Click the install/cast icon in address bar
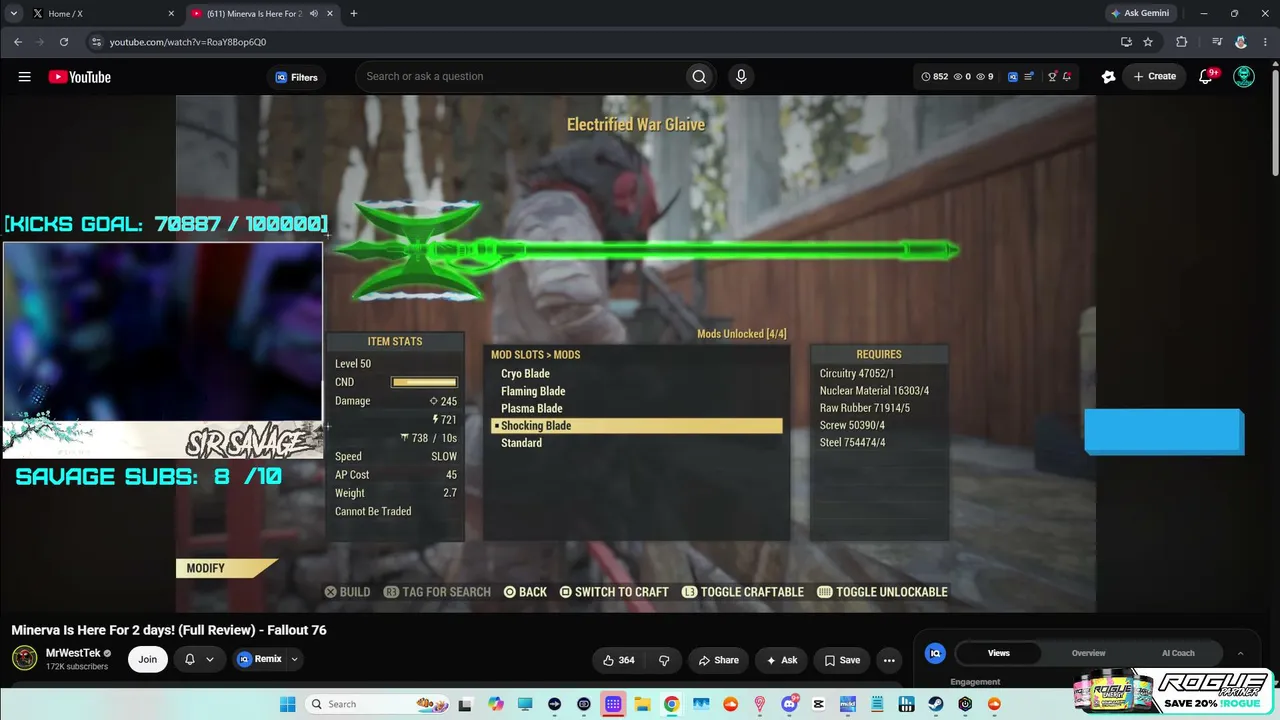This screenshot has height=720, width=1280. 1126,42
